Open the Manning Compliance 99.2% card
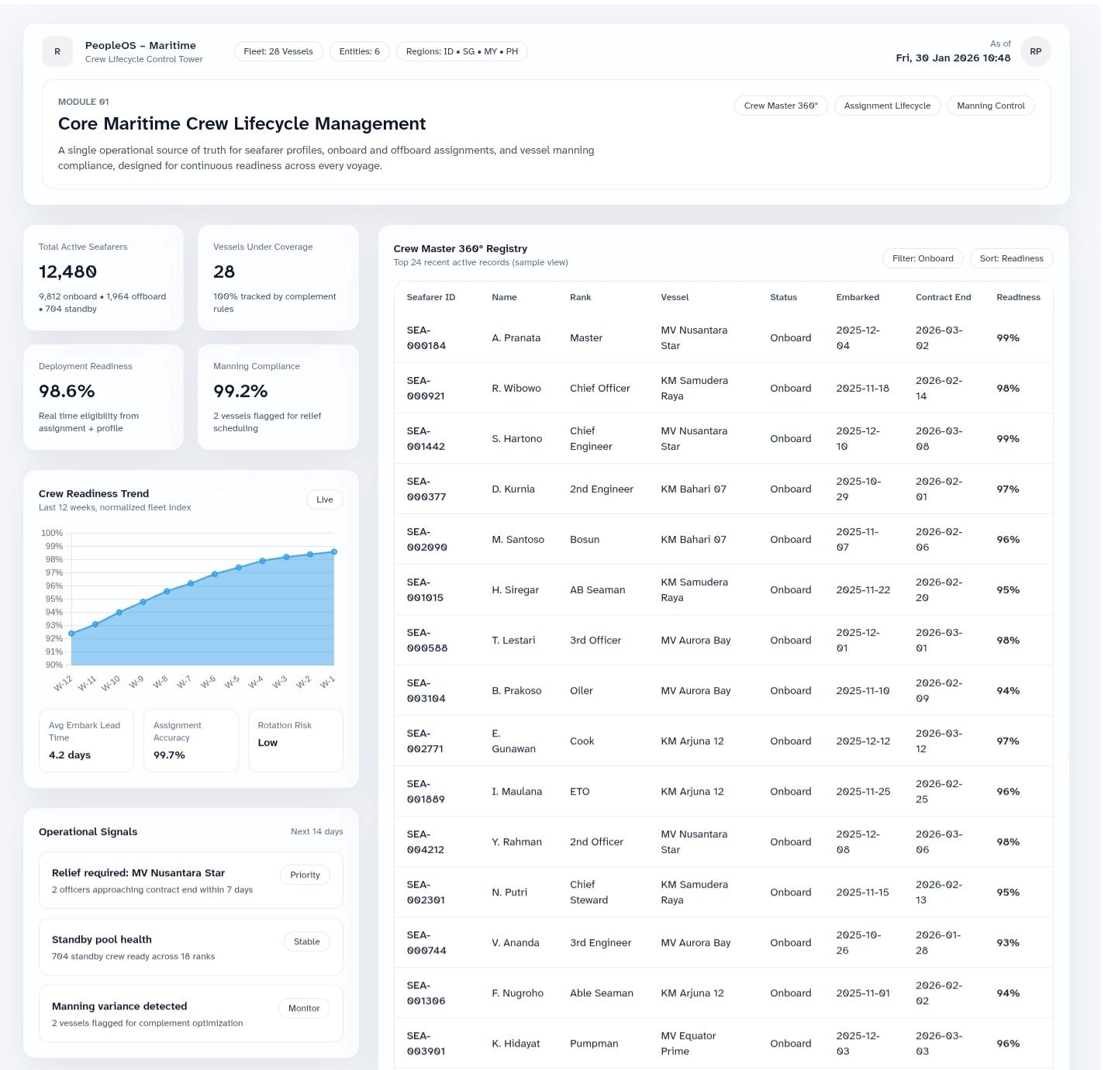Viewport: 1103px width, 1070px height. pos(277,397)
